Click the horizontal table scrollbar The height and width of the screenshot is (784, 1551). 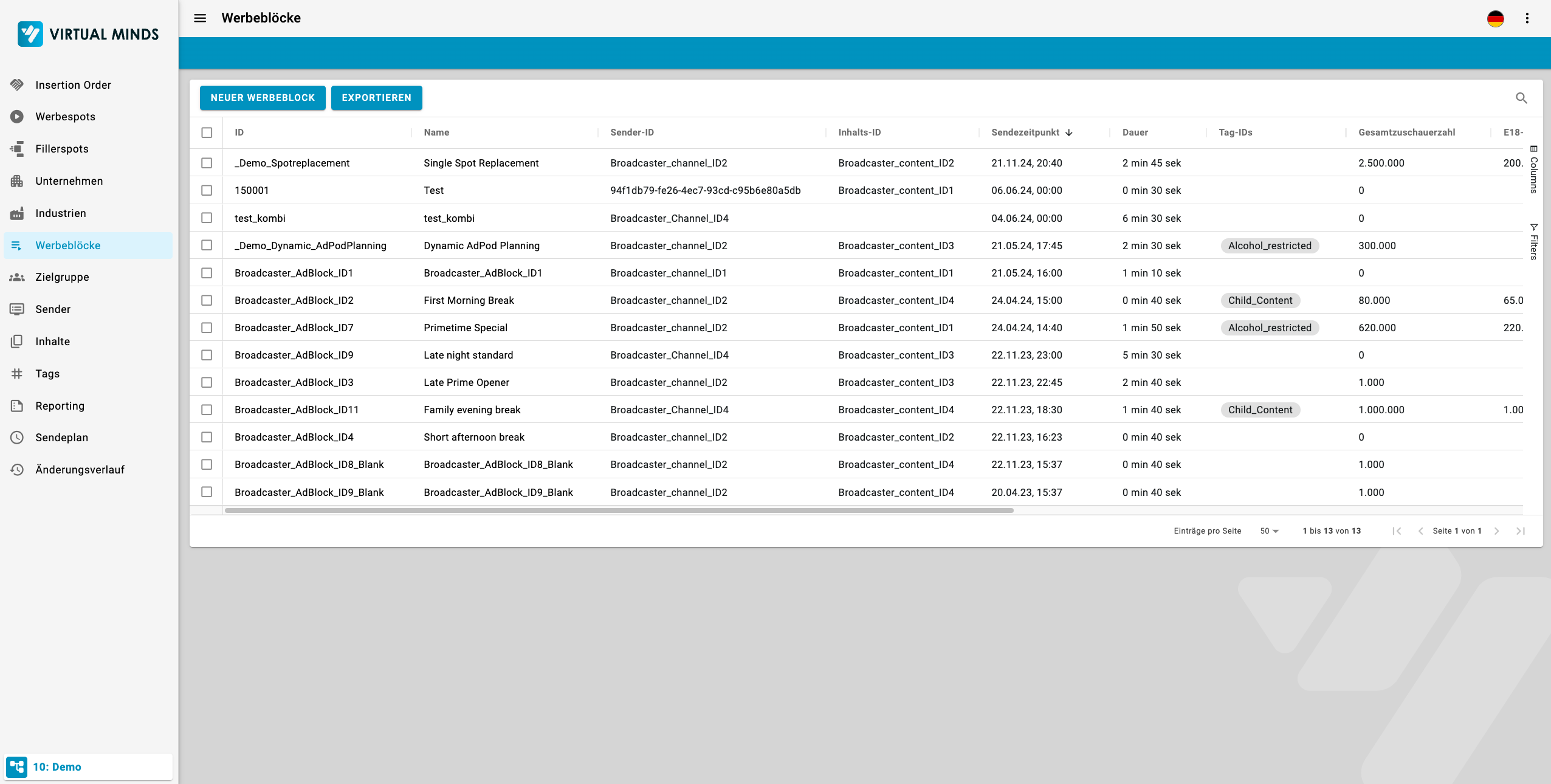click(x=619, y=511)
